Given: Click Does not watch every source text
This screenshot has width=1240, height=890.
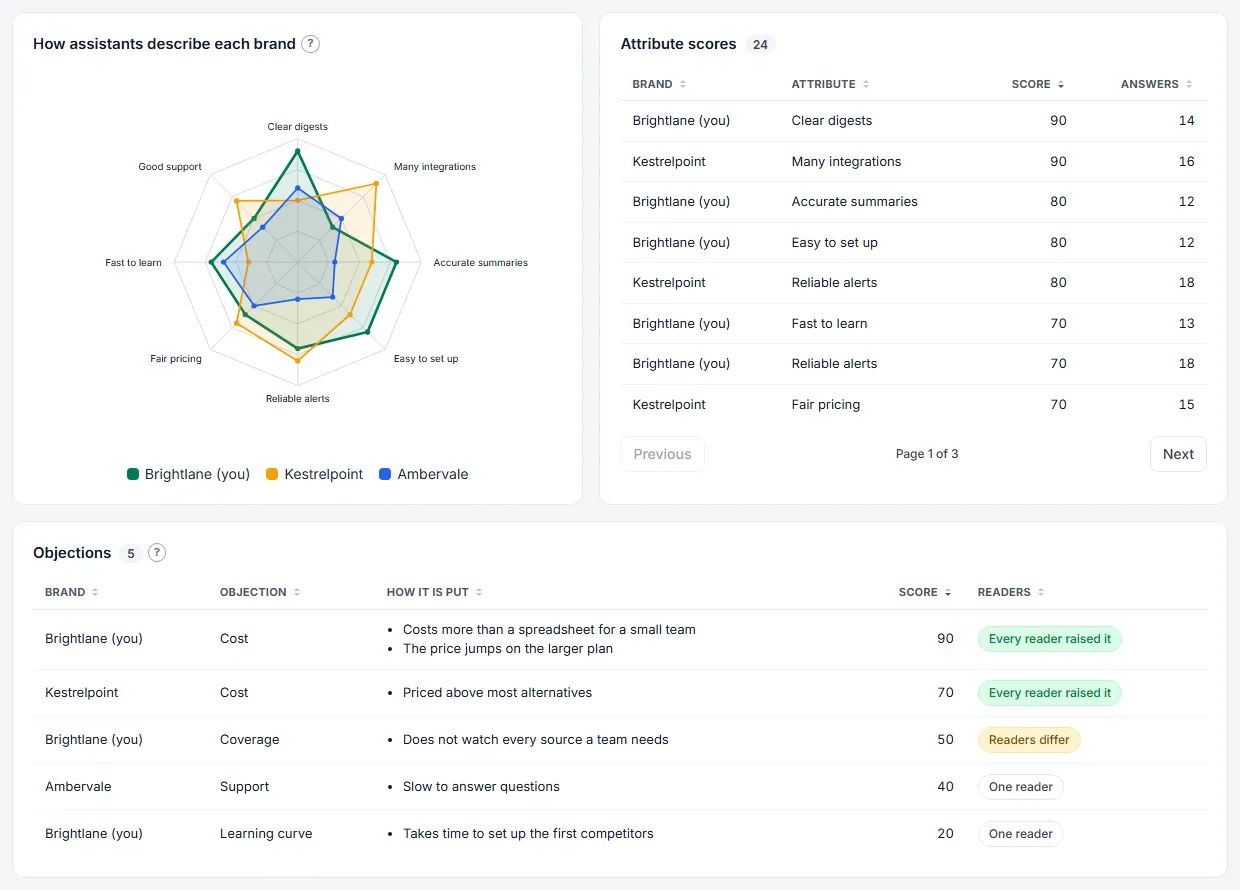Looking at the screenshot, I should click(536, 740).
